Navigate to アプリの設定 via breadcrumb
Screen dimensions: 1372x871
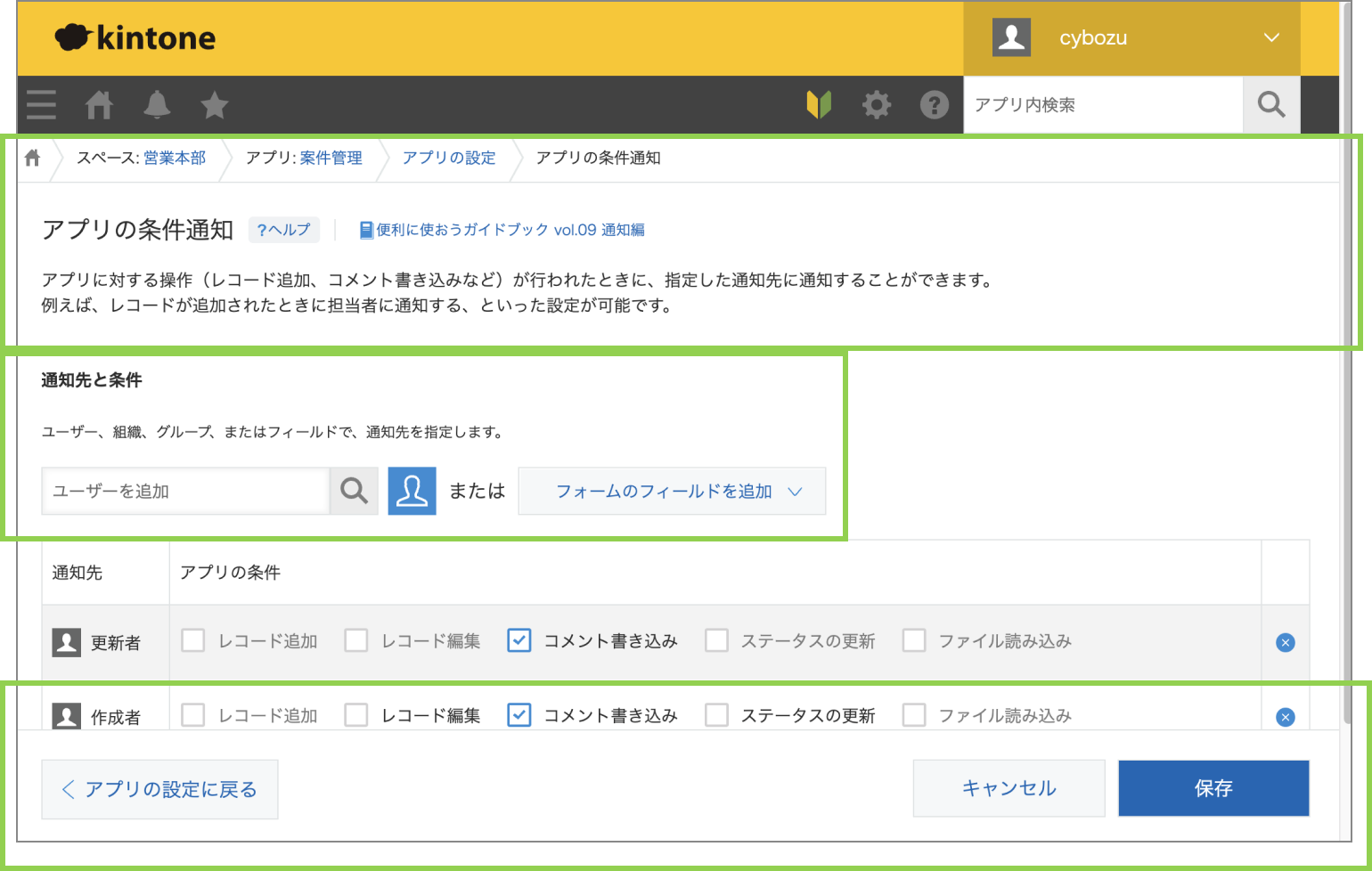pyautogui.click(x=448, y=159)
